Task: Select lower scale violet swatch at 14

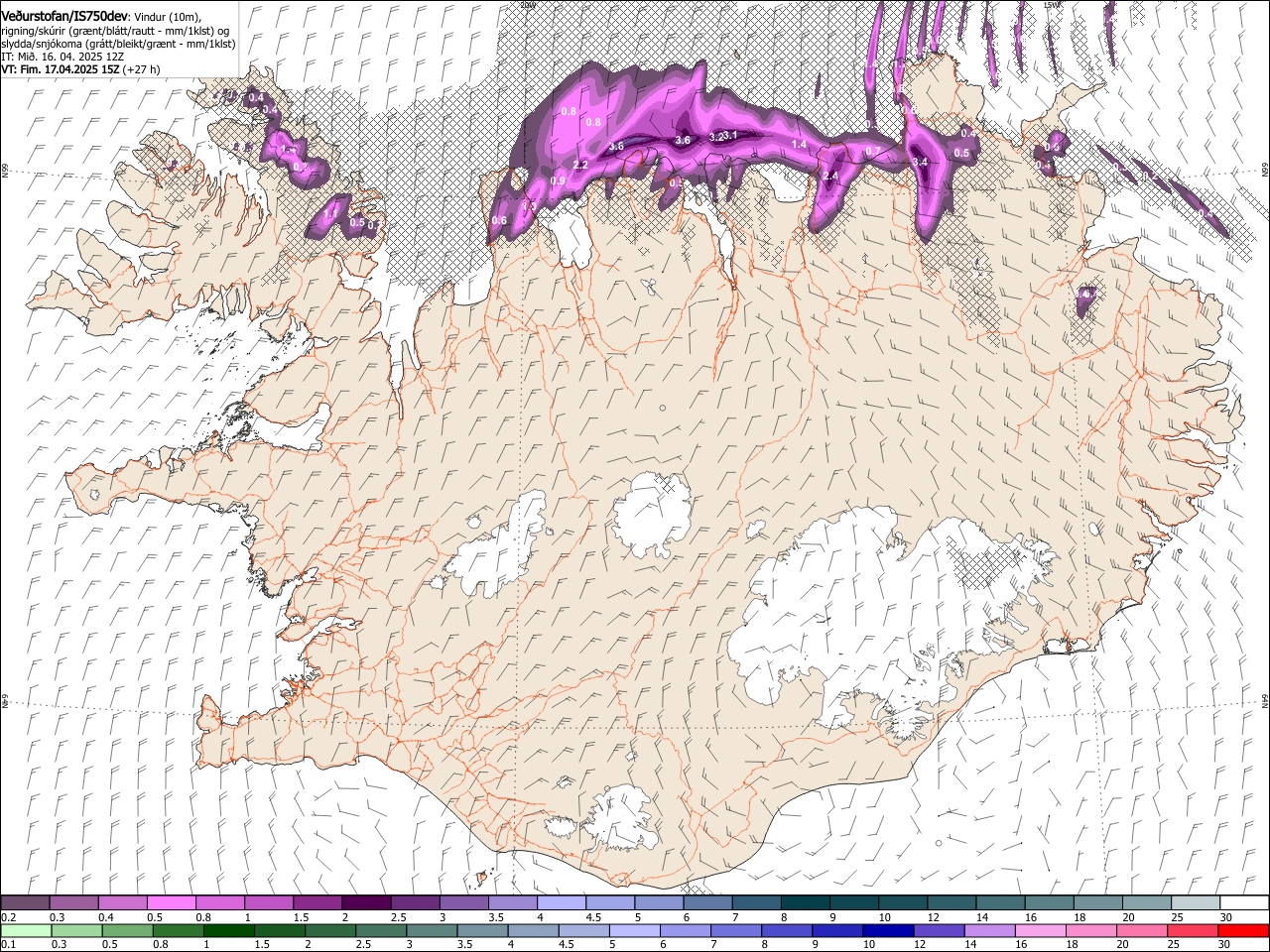Action: point(988,931)
